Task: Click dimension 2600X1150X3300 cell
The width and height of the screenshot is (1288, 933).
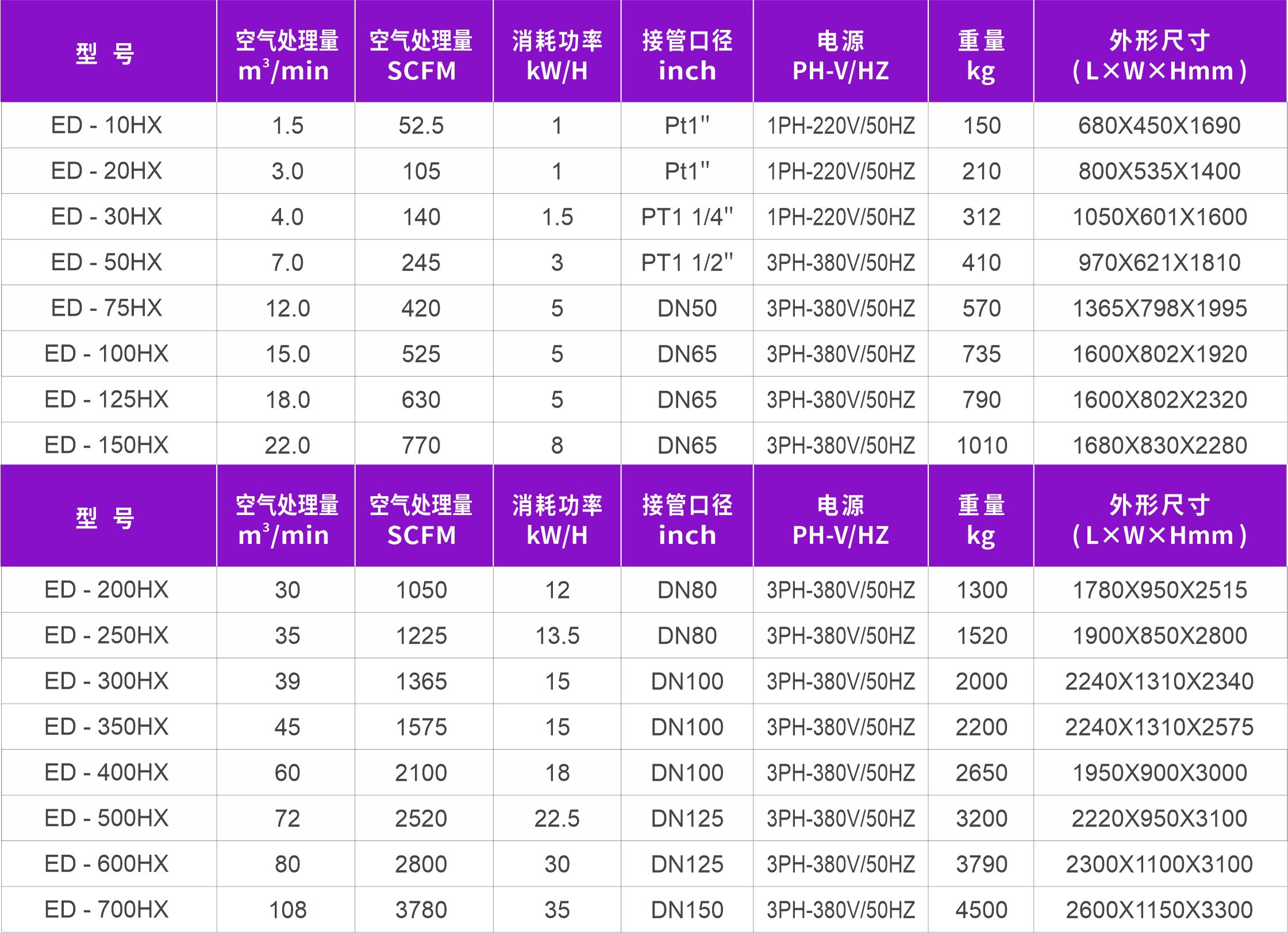Action: [1159, 909]
